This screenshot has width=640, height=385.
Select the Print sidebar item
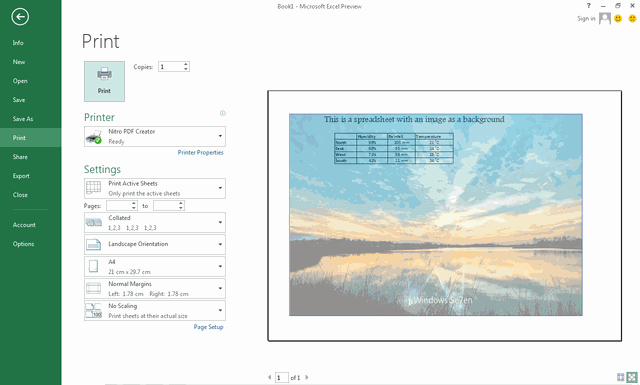[31, 138]
